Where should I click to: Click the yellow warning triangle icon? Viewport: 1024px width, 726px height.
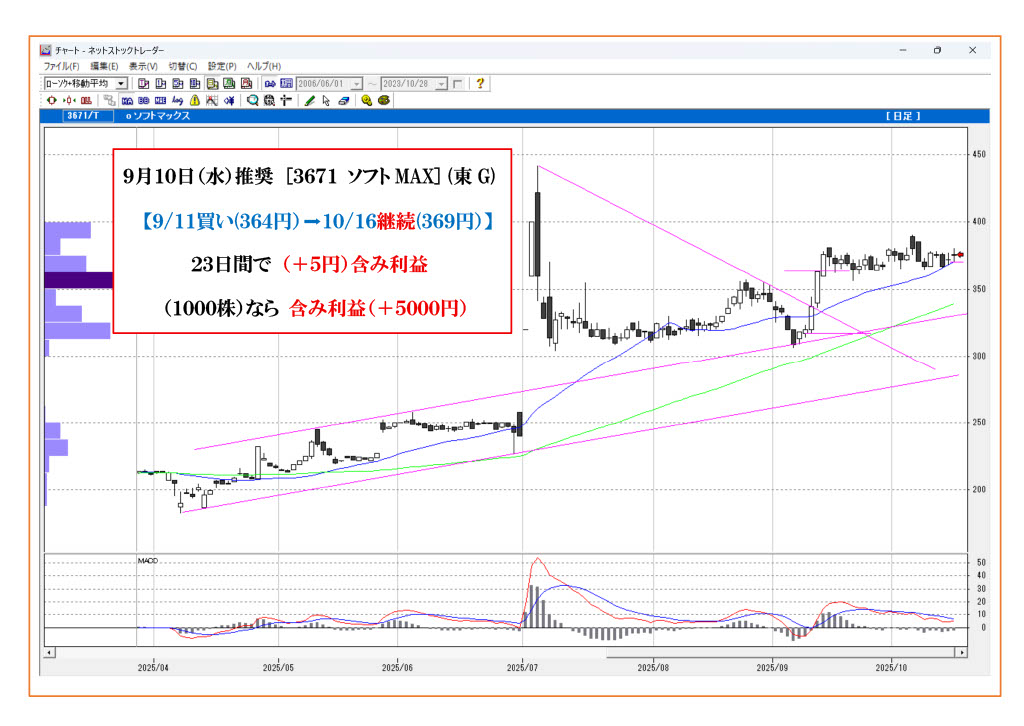(x=194, y=101)
